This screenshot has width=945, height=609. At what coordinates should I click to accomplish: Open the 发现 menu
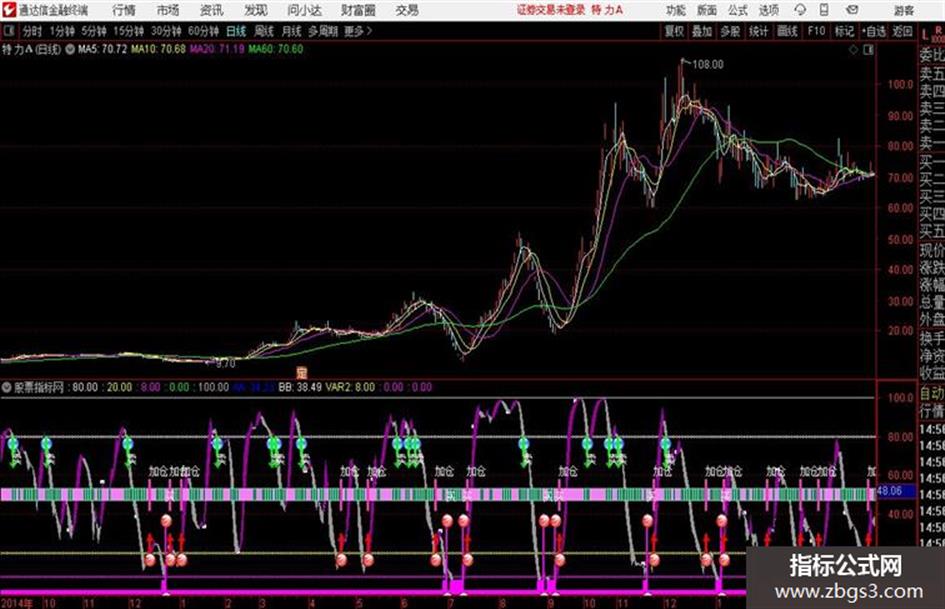coord(256,10)
